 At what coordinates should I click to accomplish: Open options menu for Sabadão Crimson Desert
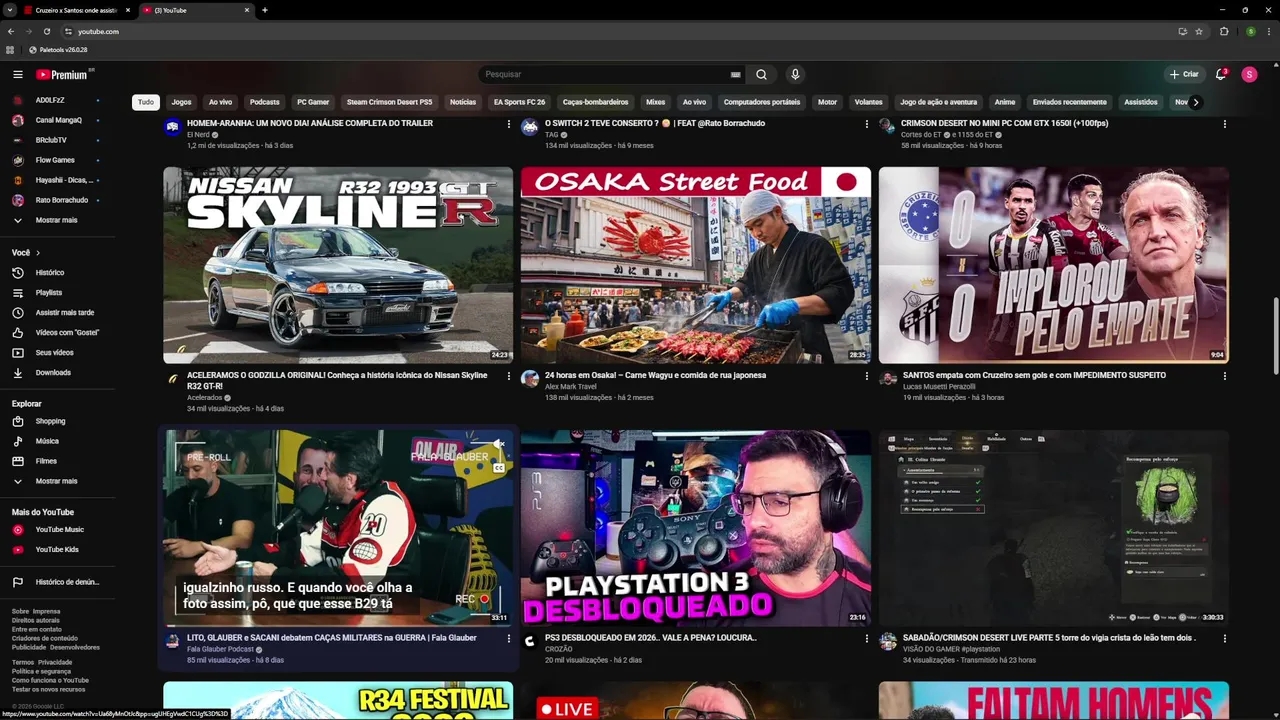tap(1225, 638)
